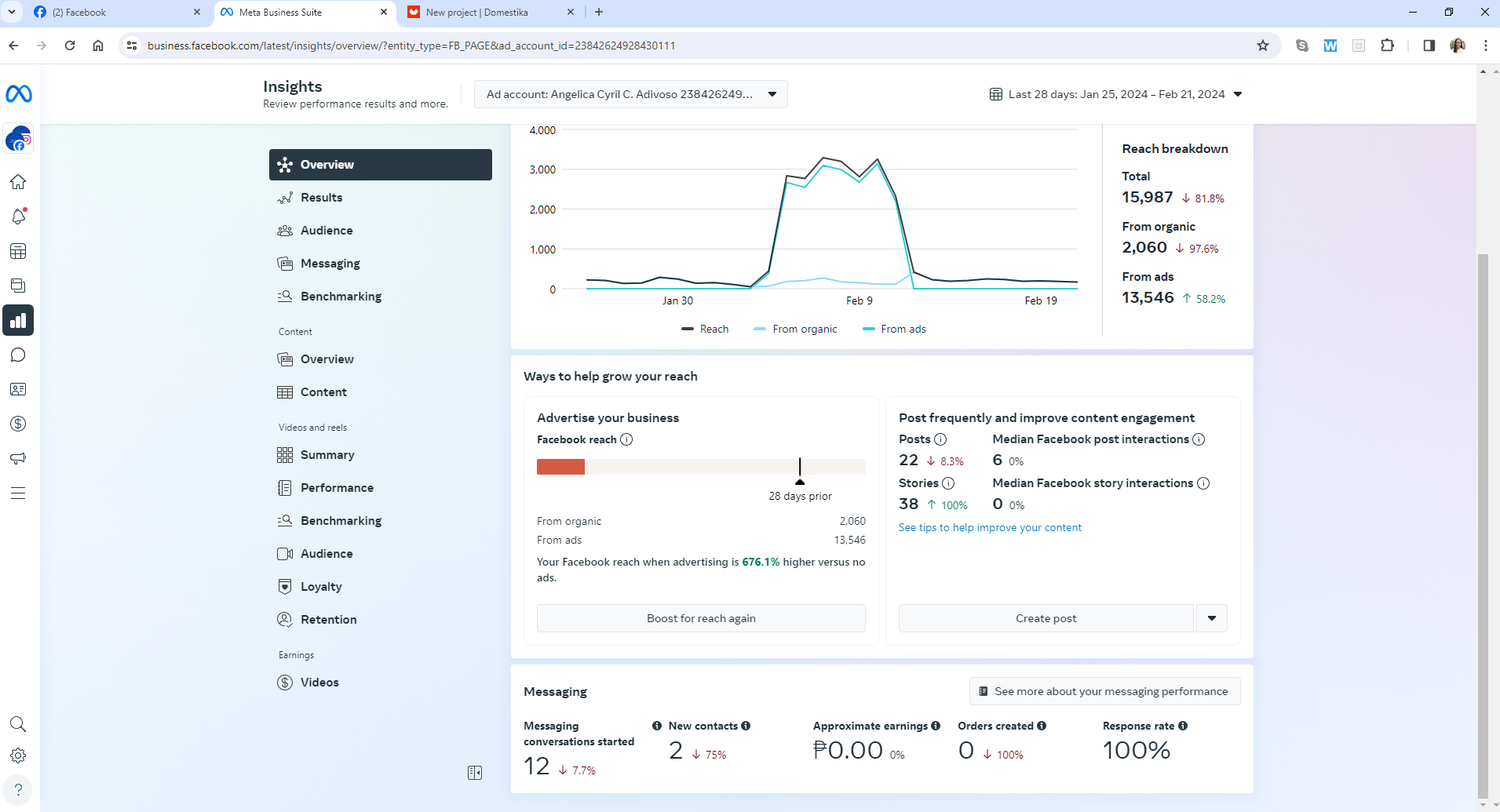This screenshot has width=1500, height=812.
Task: Click the Facebook reach progress bar
Action: coord(701,467)
